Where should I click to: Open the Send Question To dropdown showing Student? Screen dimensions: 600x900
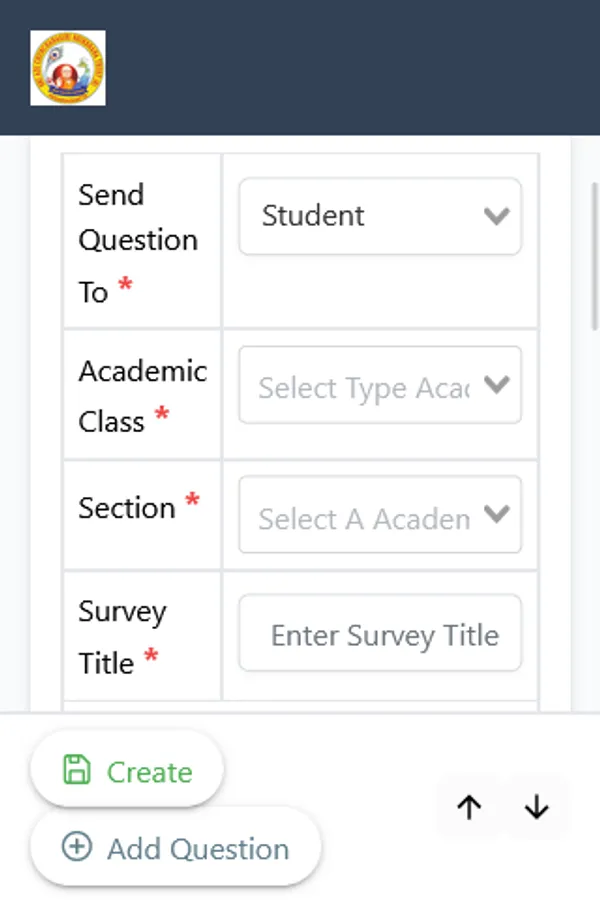(x=370, y=216)
